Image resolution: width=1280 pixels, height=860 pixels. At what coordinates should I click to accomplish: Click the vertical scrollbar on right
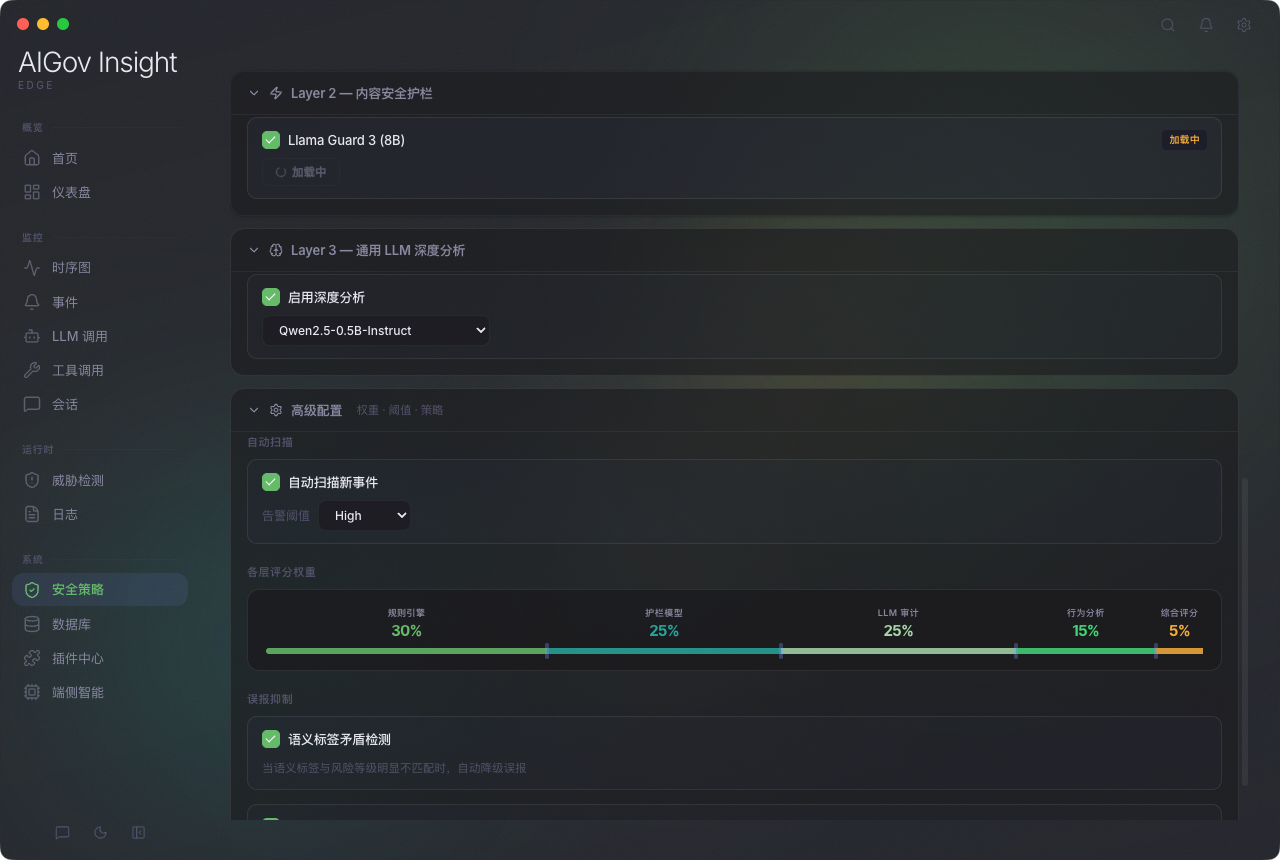(x=1245, y=631)
